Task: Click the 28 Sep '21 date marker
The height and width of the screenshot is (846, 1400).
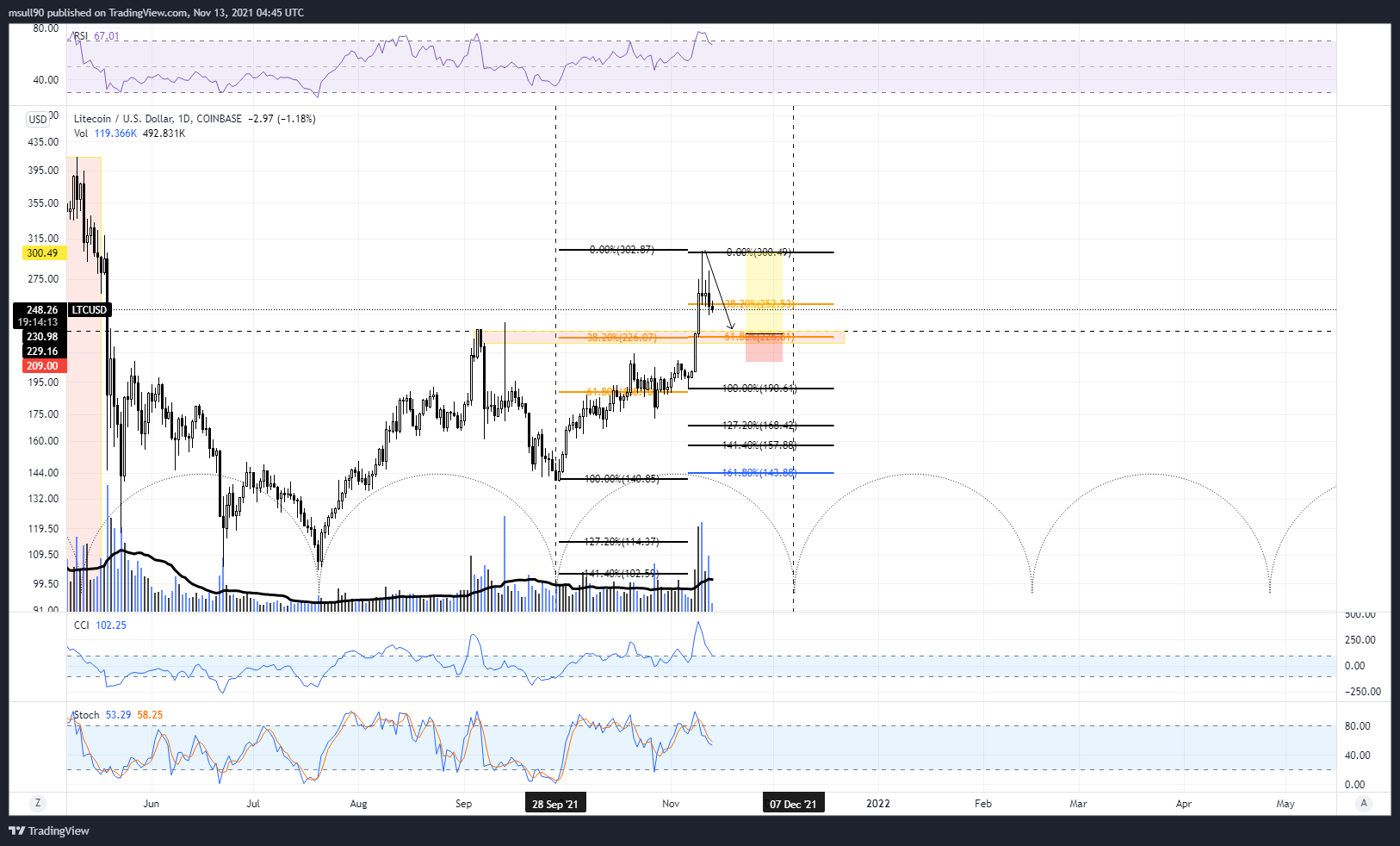Action: click(555, 804)
